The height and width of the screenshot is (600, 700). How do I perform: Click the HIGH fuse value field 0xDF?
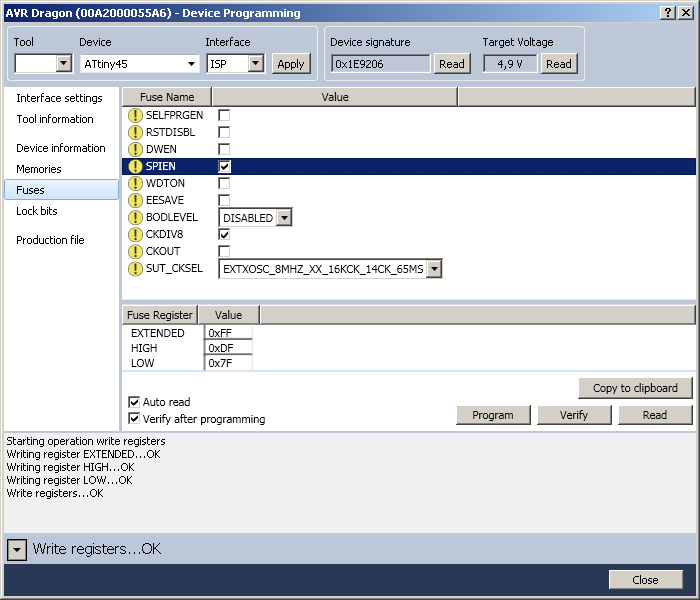pos(228,348)
